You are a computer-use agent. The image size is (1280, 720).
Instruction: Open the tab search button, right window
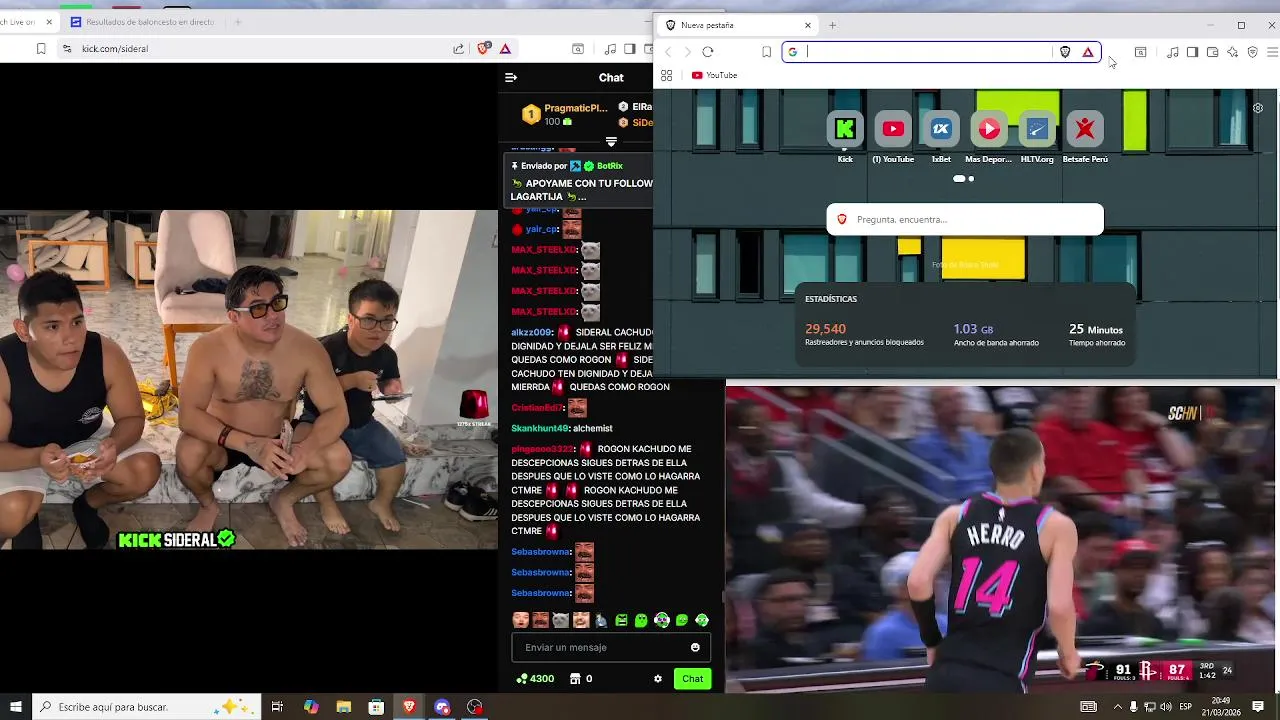click(x=1140, y=52)
